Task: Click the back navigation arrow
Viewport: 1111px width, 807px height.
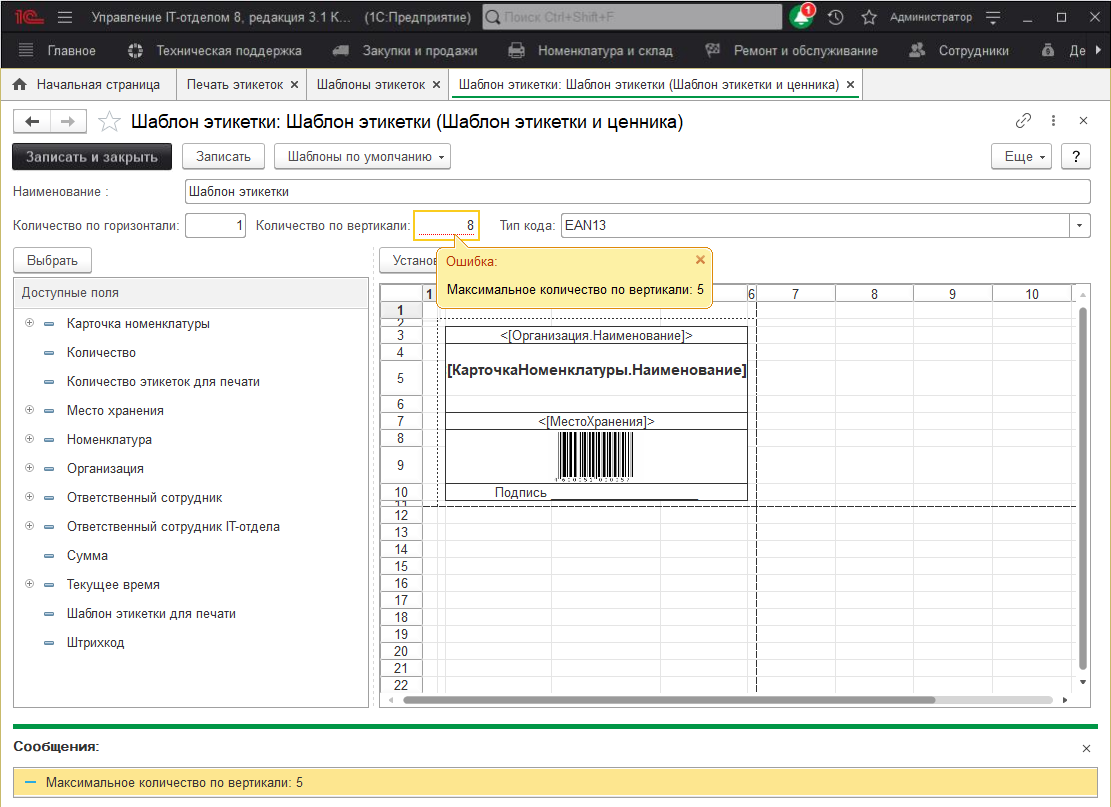Action: coord(32,122)
